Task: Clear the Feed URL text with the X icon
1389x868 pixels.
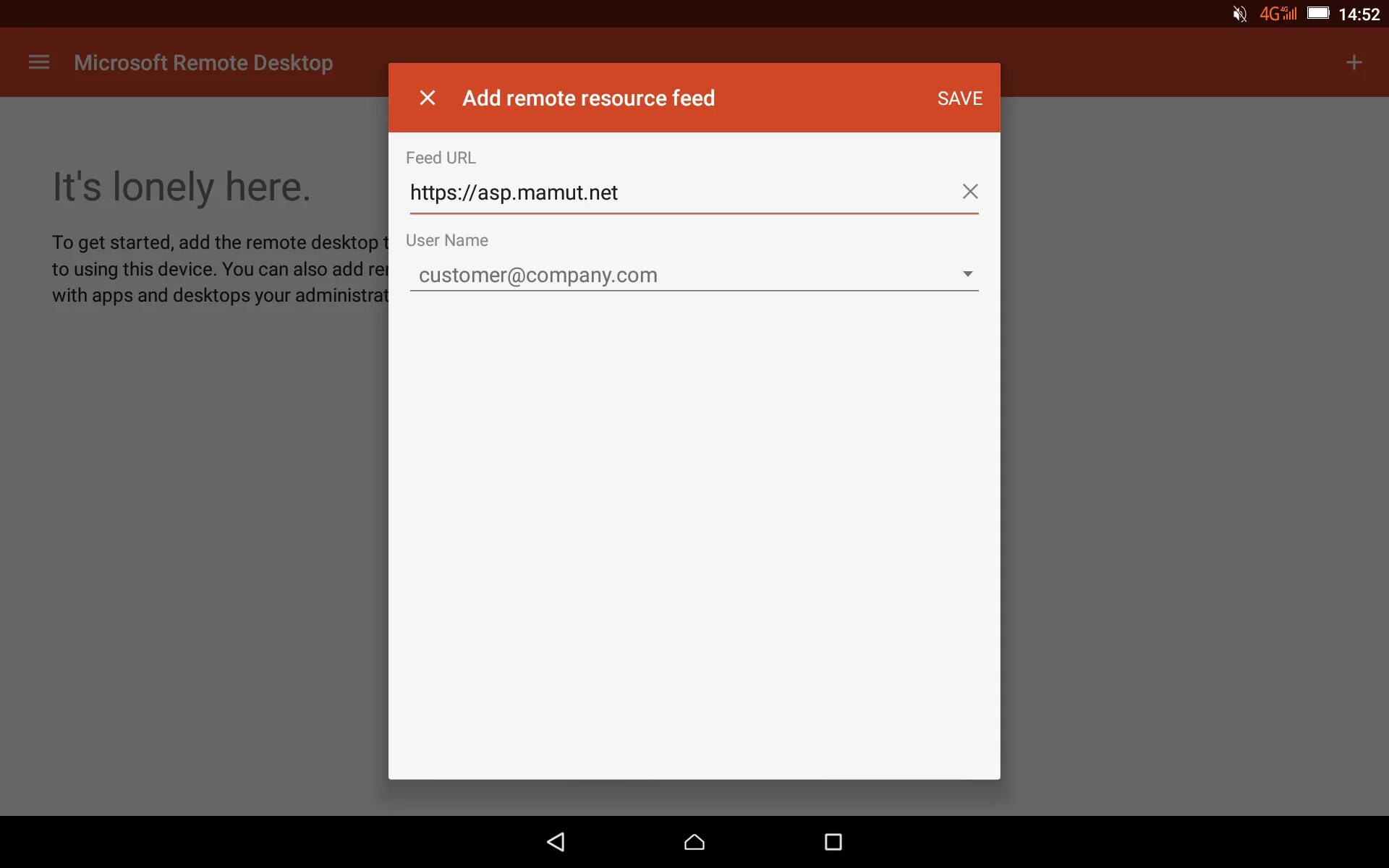Action: click(970, 192)
